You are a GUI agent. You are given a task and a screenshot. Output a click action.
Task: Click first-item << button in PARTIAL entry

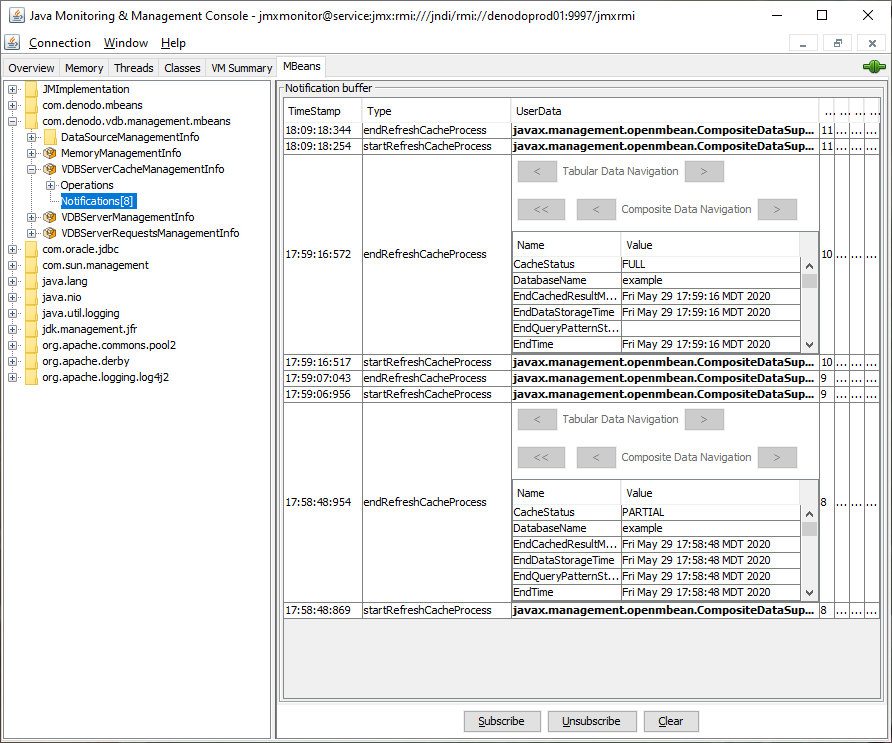point(541,457)
